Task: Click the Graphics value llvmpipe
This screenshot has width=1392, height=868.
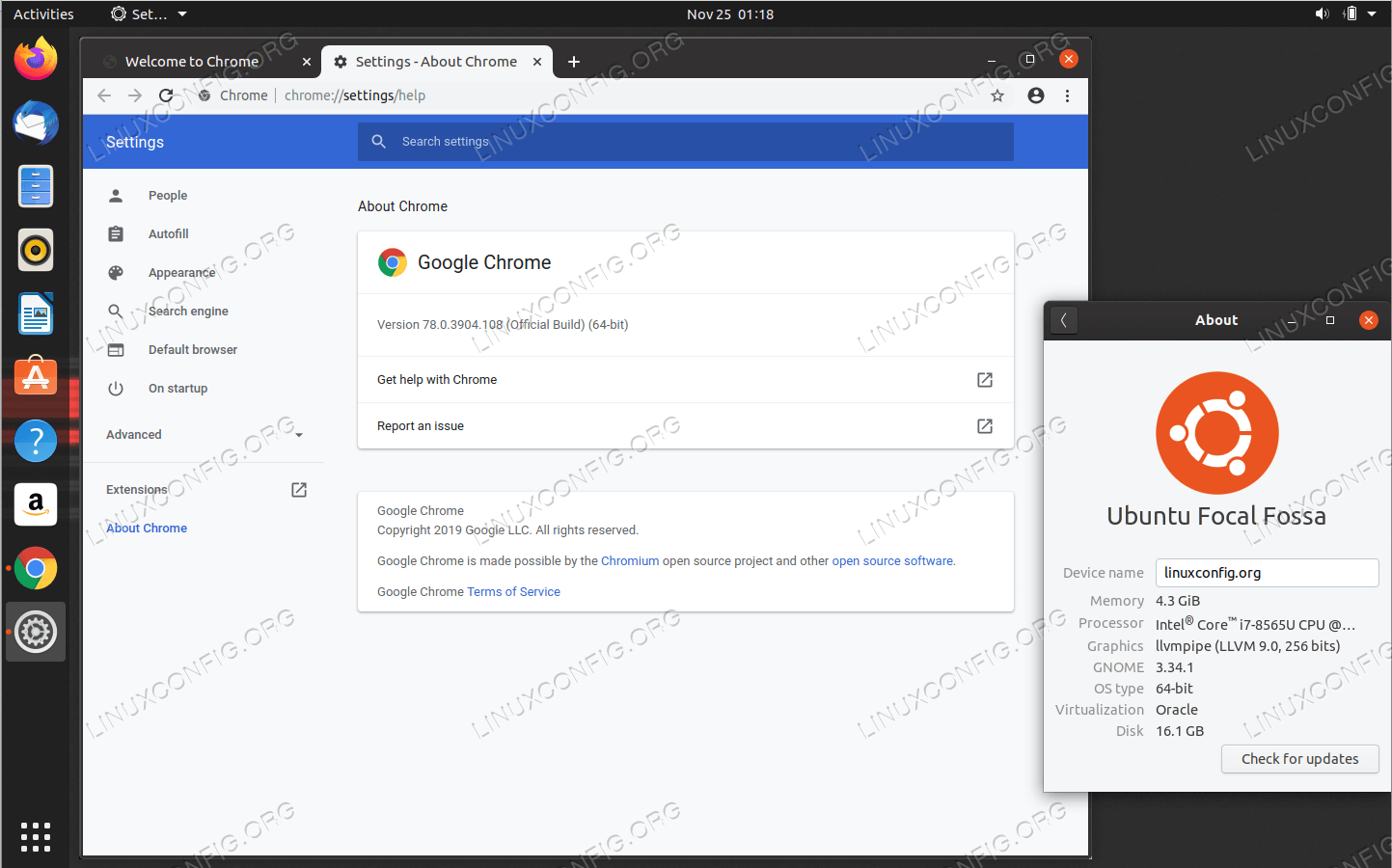Action: click(x=1247, y=646)
